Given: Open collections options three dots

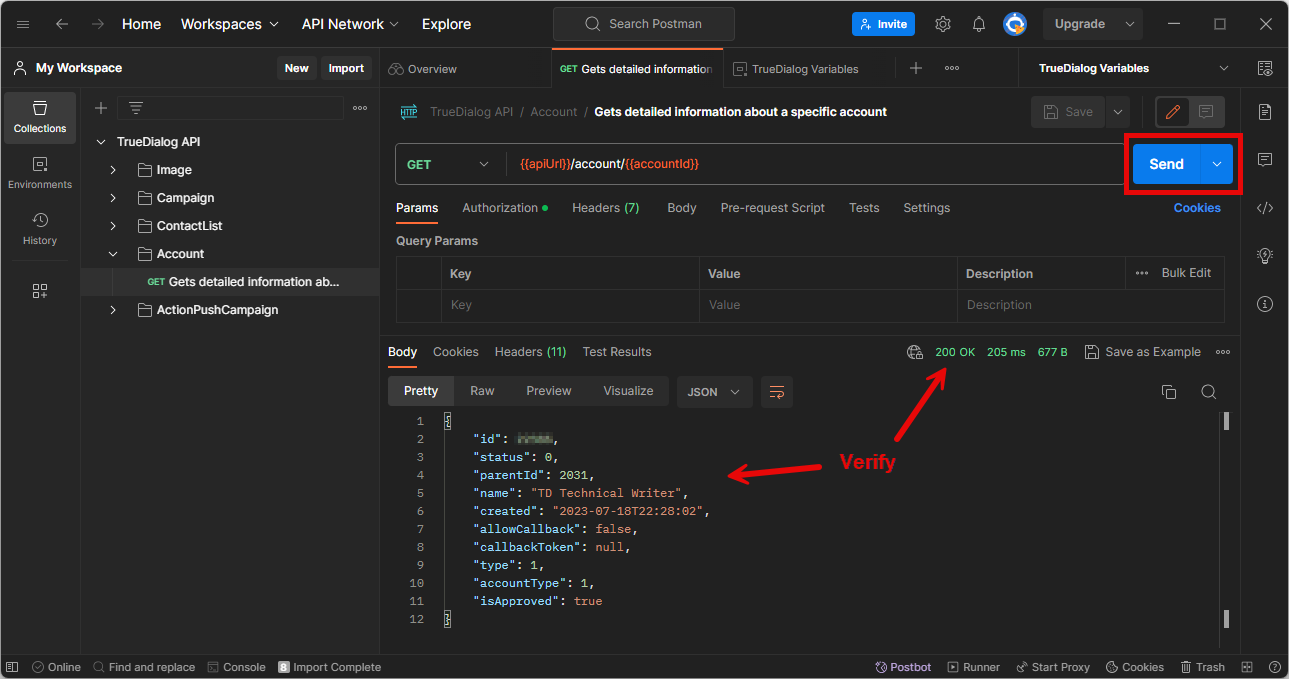Looking at the screenshot, I should tap(360, 108).
